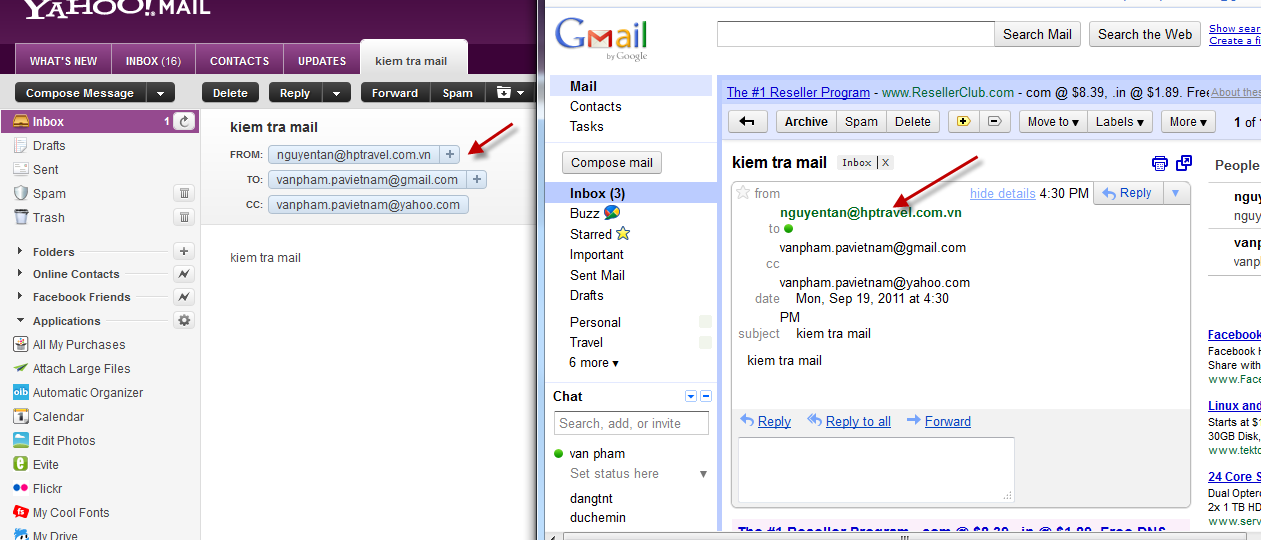Click Forward button in Yahoo toolbar
The image size is (1261, 540).
395,93
